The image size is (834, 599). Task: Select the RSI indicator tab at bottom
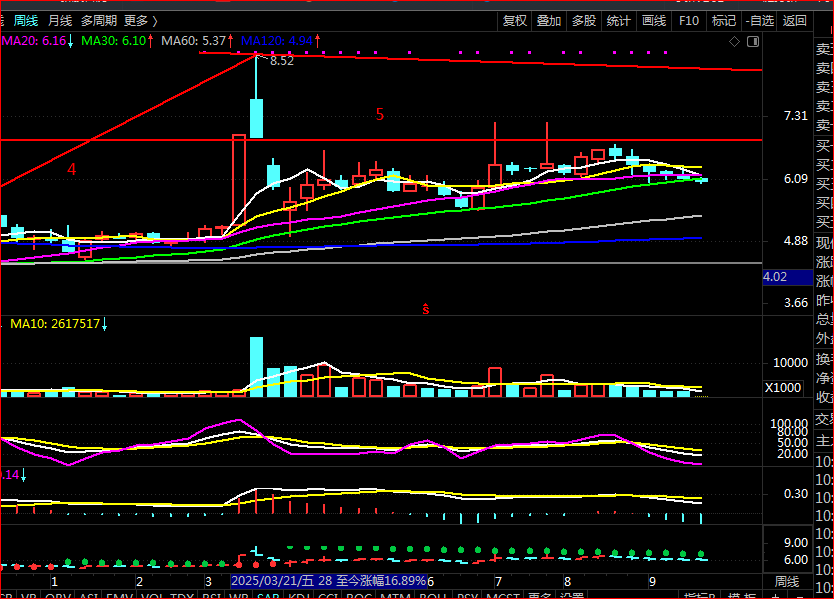point(211,595)
